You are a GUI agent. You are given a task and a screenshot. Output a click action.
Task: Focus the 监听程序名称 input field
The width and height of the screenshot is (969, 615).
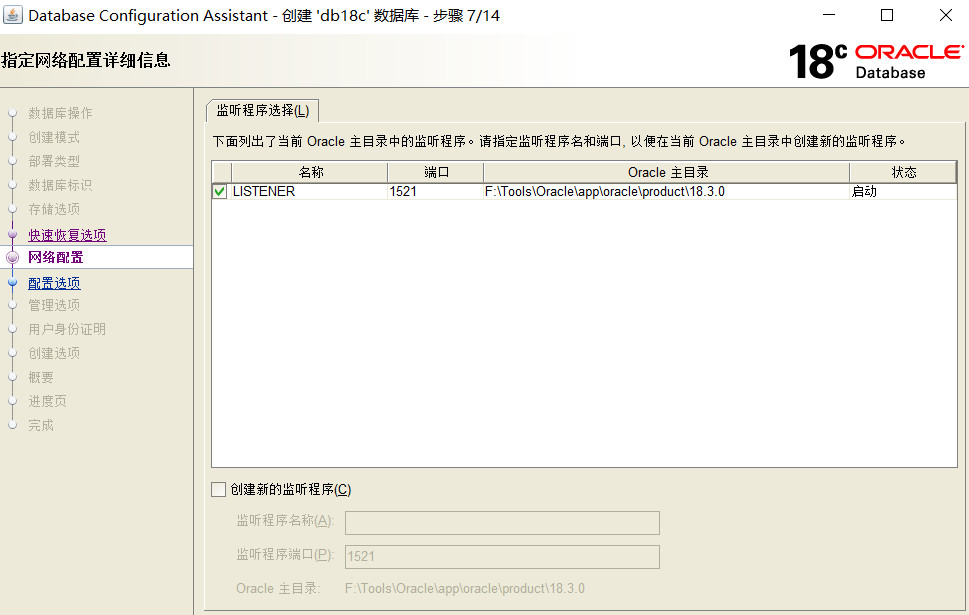(x=502, y=523)
